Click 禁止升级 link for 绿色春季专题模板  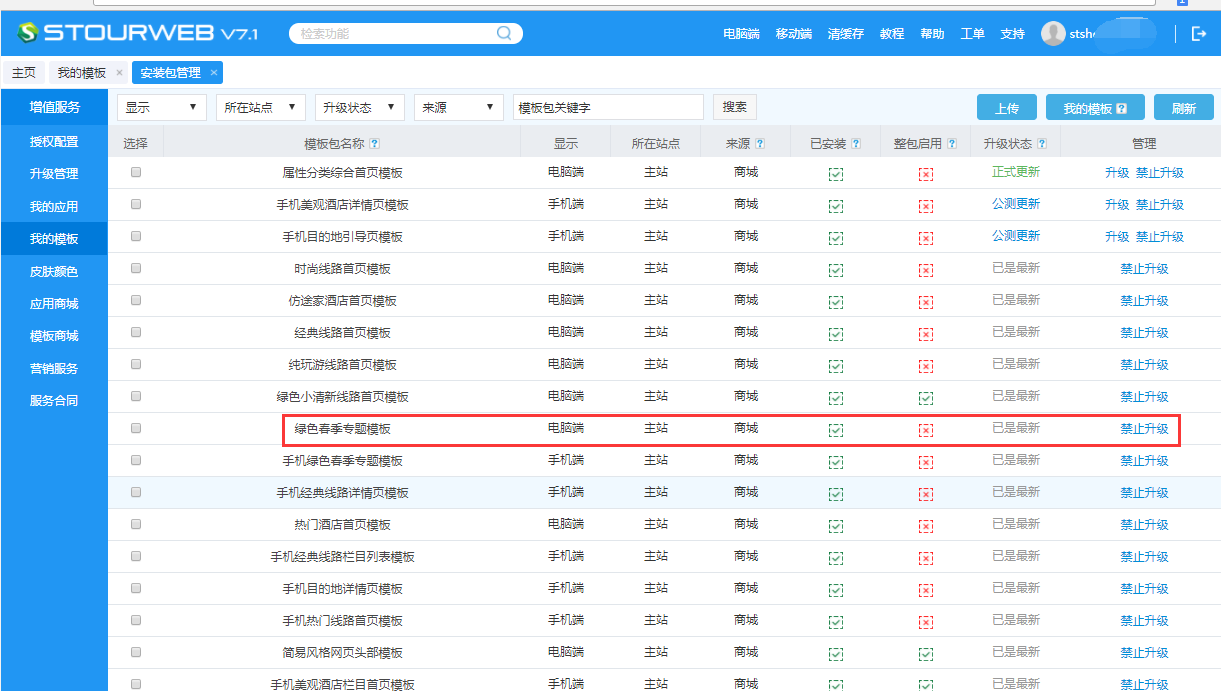[x=1144, y=429]
